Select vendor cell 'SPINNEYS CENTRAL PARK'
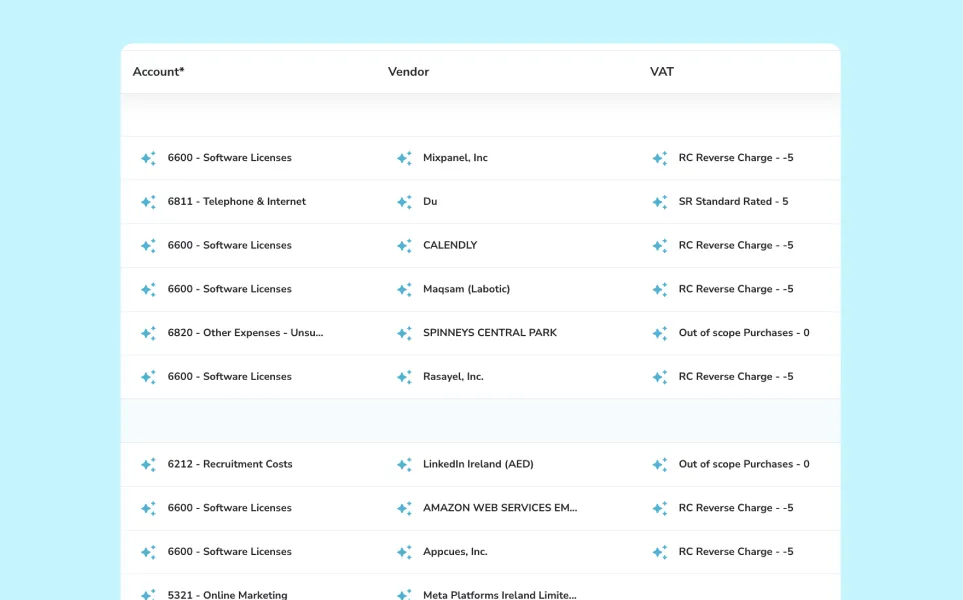 click(x=489, y=332)
